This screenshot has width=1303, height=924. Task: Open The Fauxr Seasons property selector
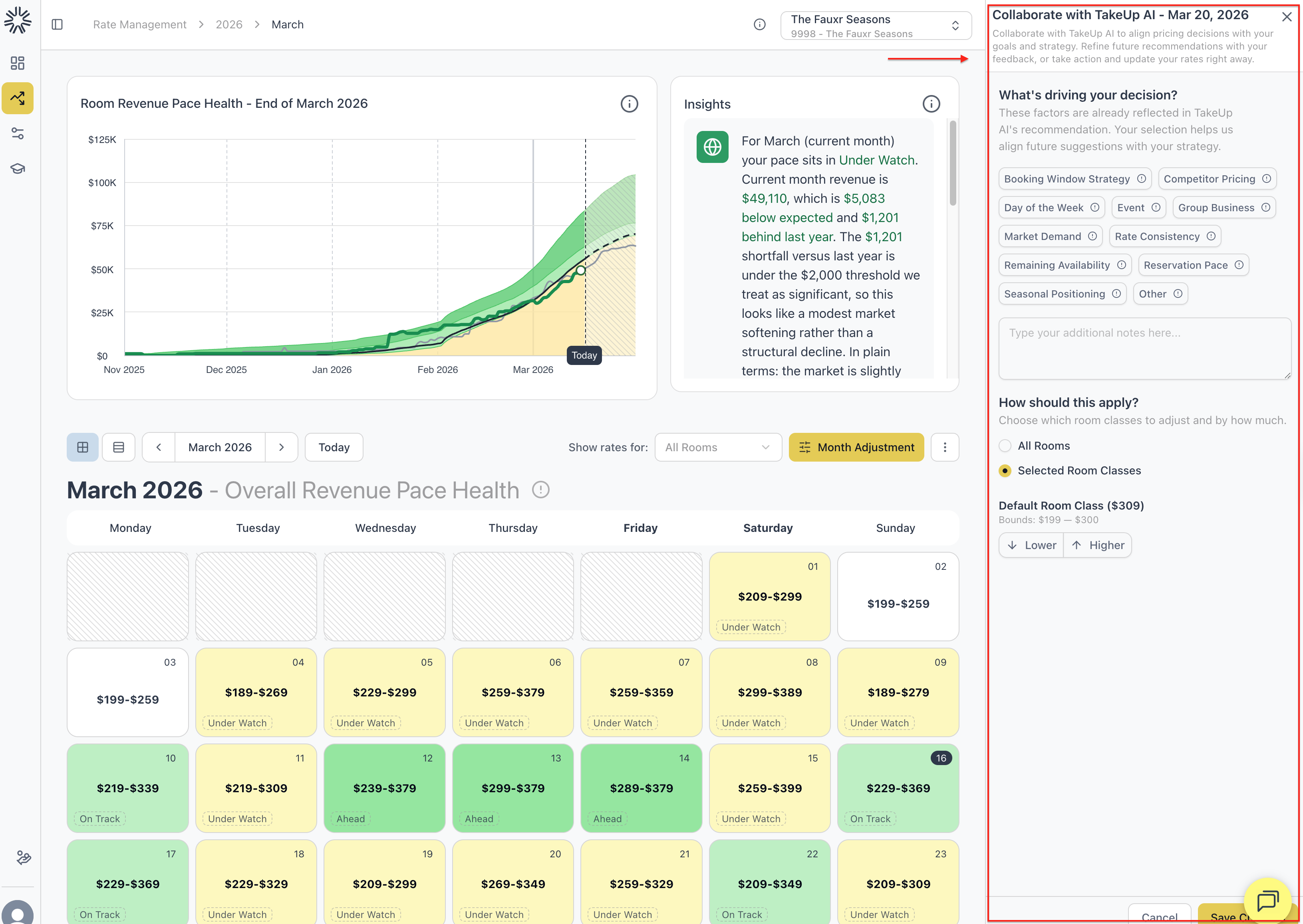875,26
